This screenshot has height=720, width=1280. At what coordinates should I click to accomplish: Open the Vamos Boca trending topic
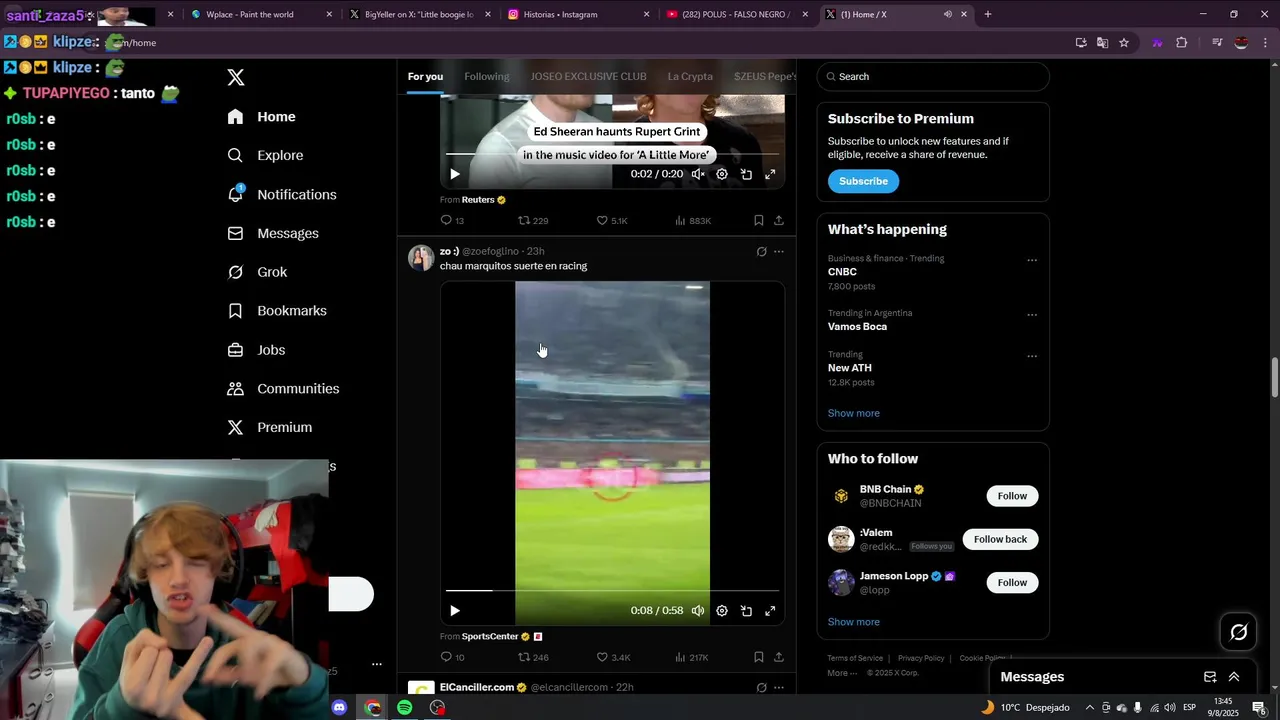coord(857,326)
